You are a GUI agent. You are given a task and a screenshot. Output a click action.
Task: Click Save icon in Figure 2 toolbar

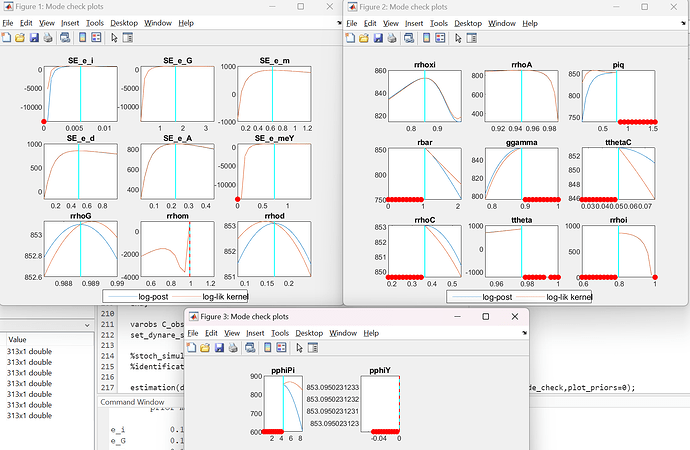click(x=378, y=38)
